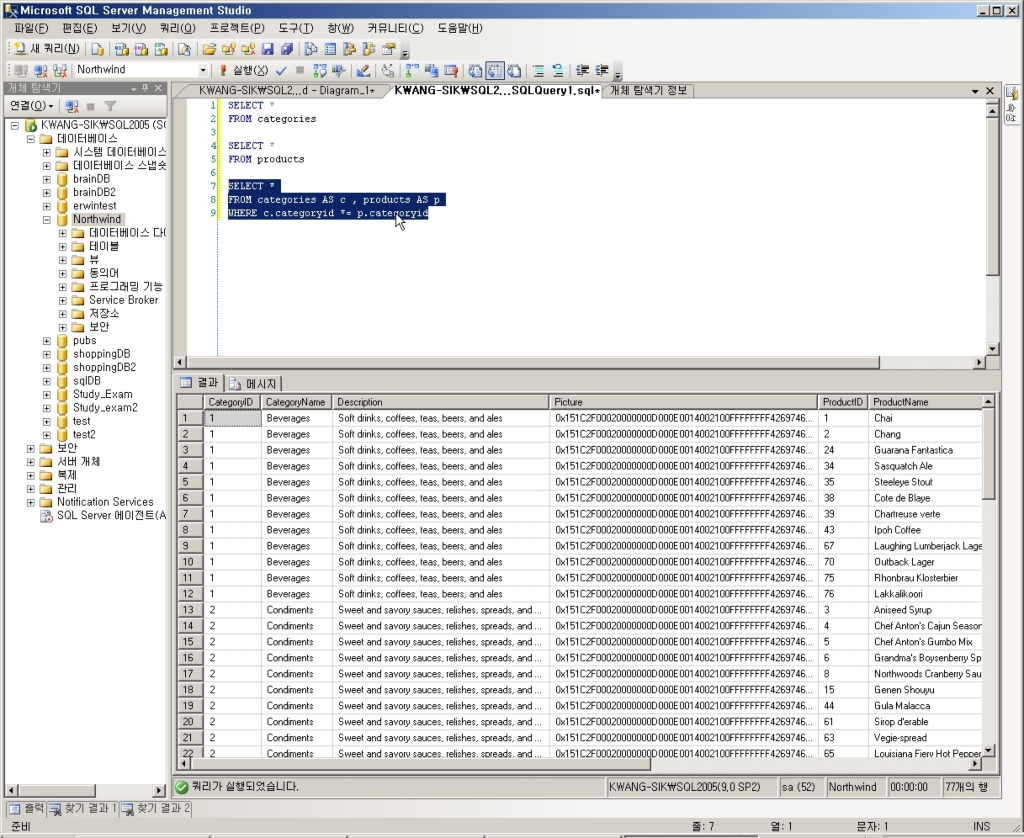
Task: Click the ProductName column header
Action: click(925, 402)
